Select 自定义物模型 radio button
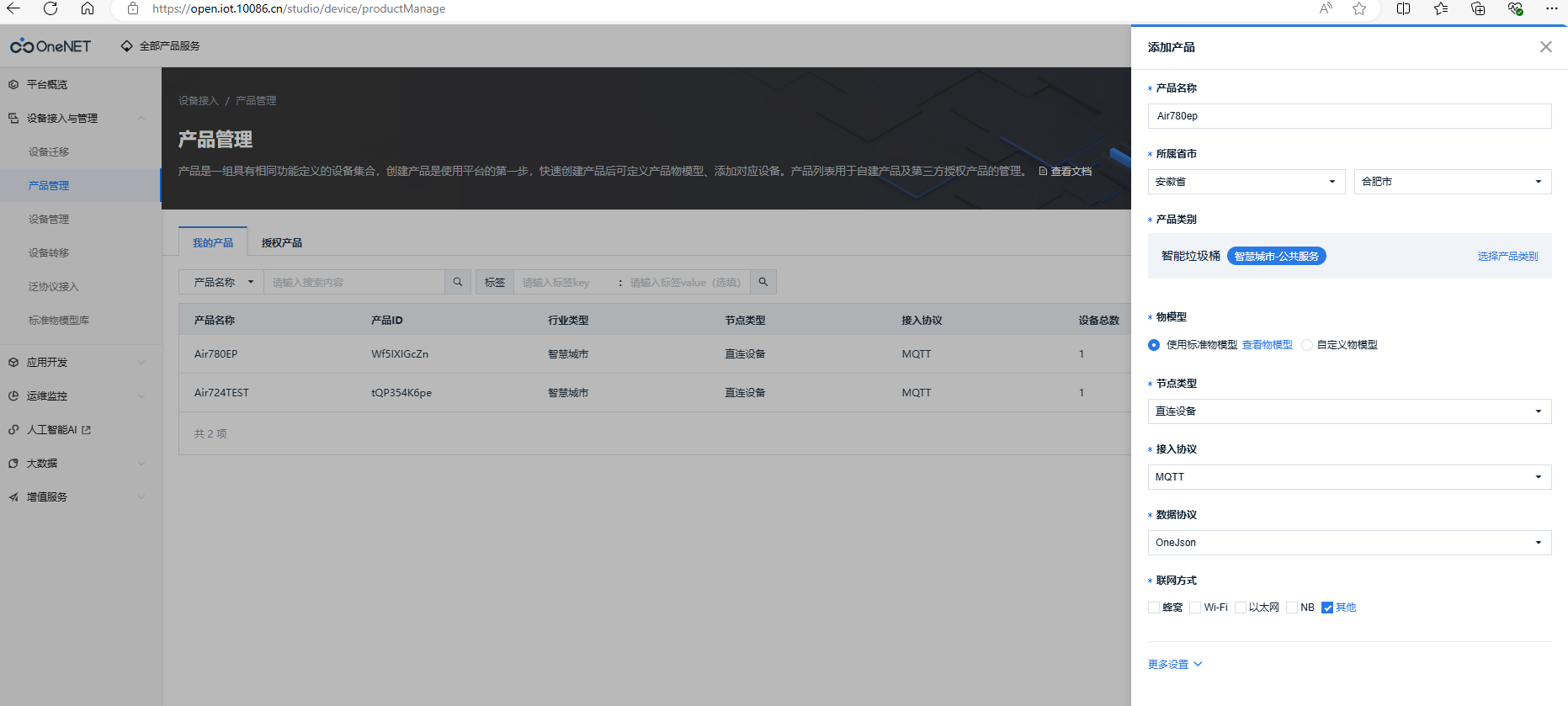Viewport: 1568px width, 706px height. click(x=1307, y=345)
